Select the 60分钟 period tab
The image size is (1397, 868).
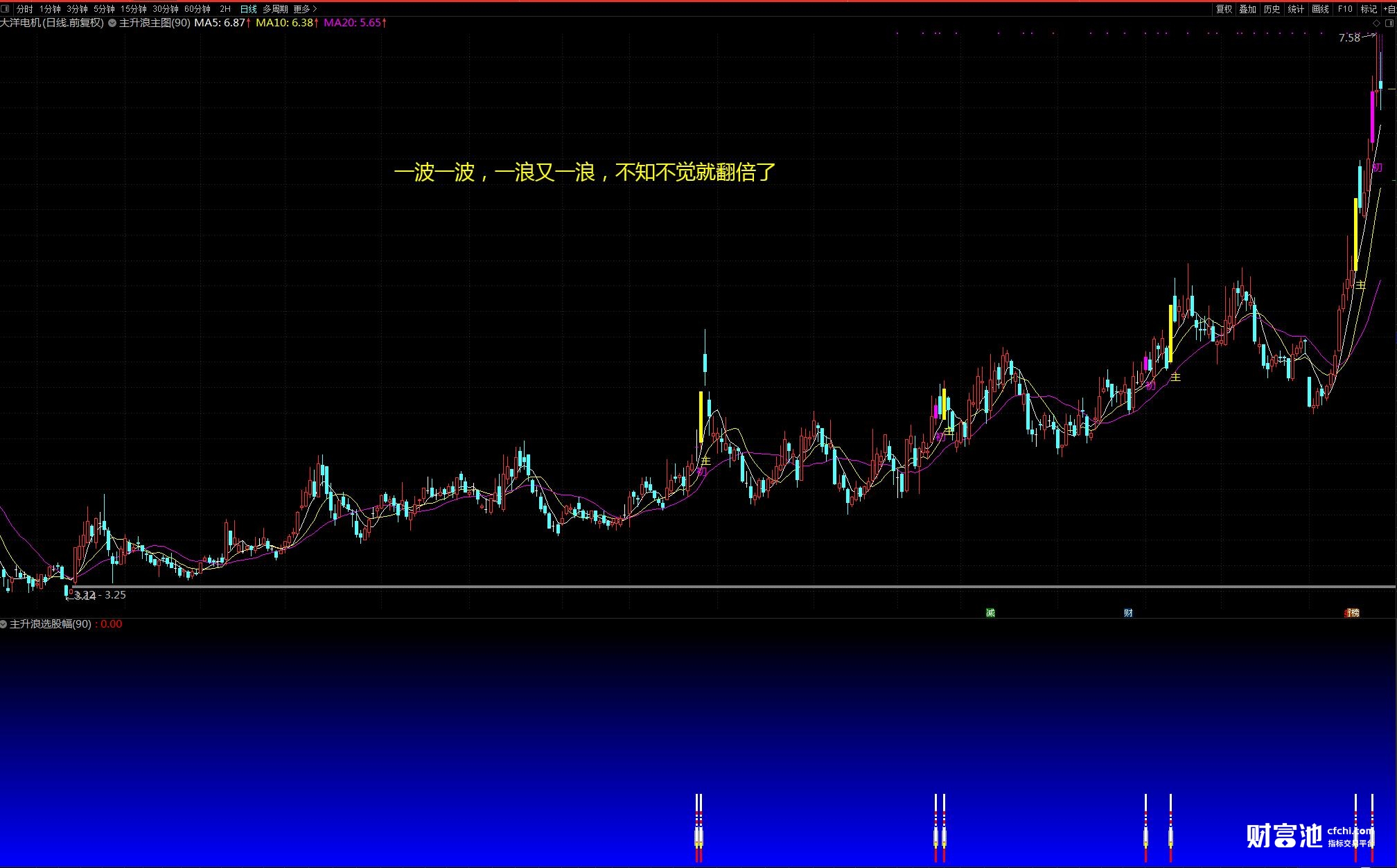(197, 9)
